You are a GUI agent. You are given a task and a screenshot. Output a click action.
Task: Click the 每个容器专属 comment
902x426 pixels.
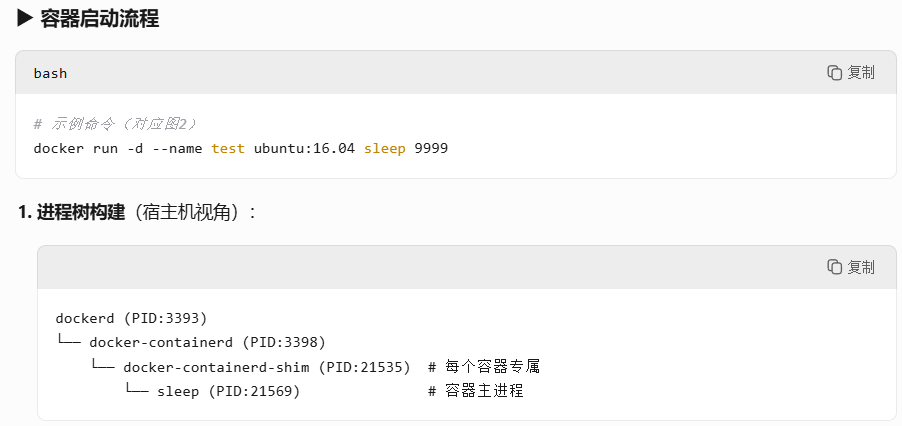pyautogui.click(x=484, y=367)
